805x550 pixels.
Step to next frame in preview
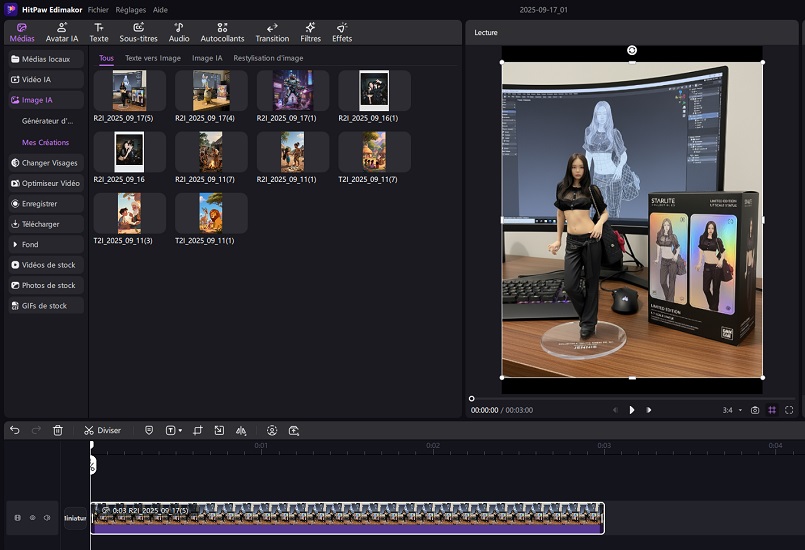click(649, 410)
